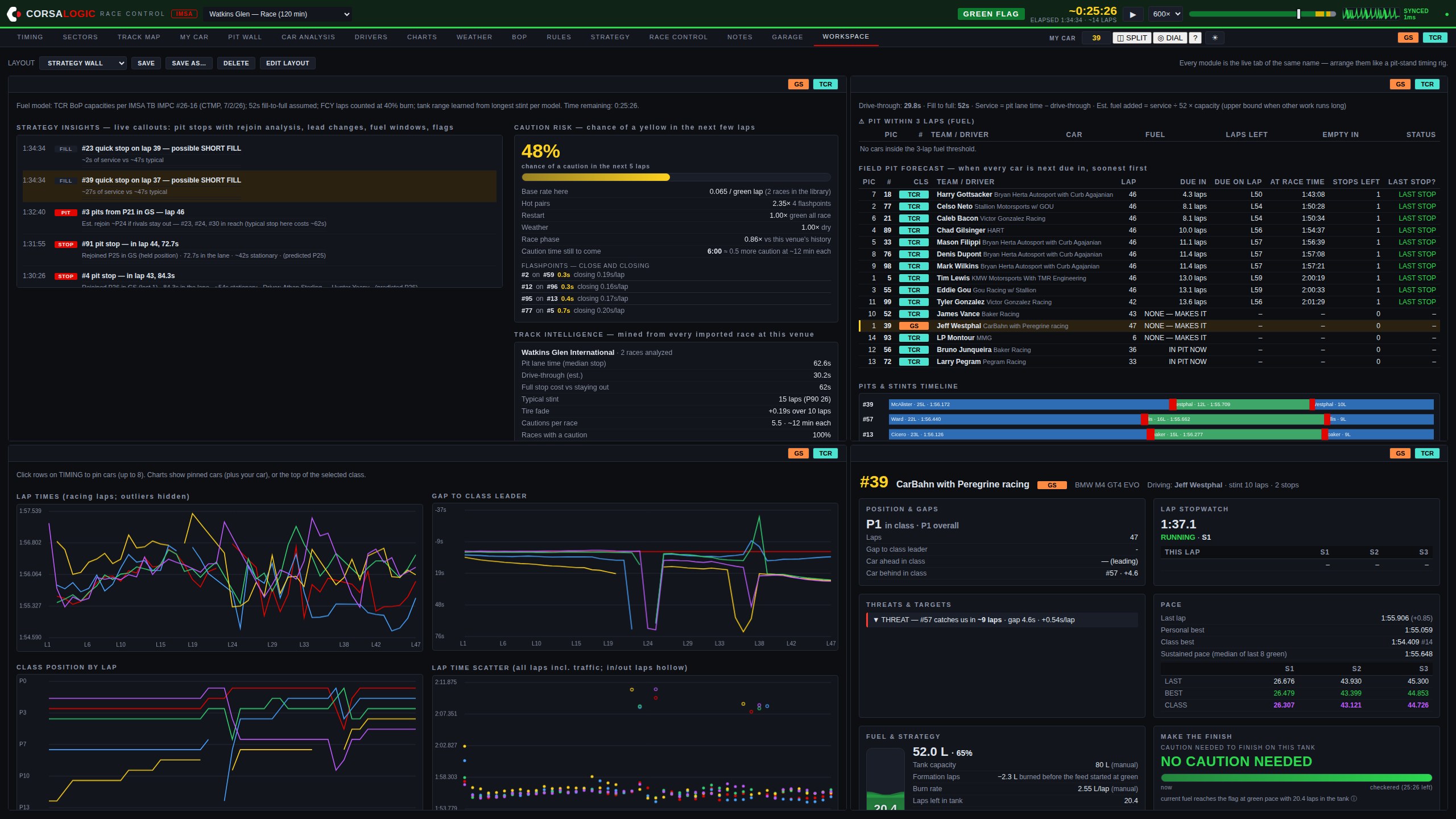This screenshot has height=819, width=1456.
Task: Click the EDIT LAYOUT button
Action: click(x=288, y=63)
